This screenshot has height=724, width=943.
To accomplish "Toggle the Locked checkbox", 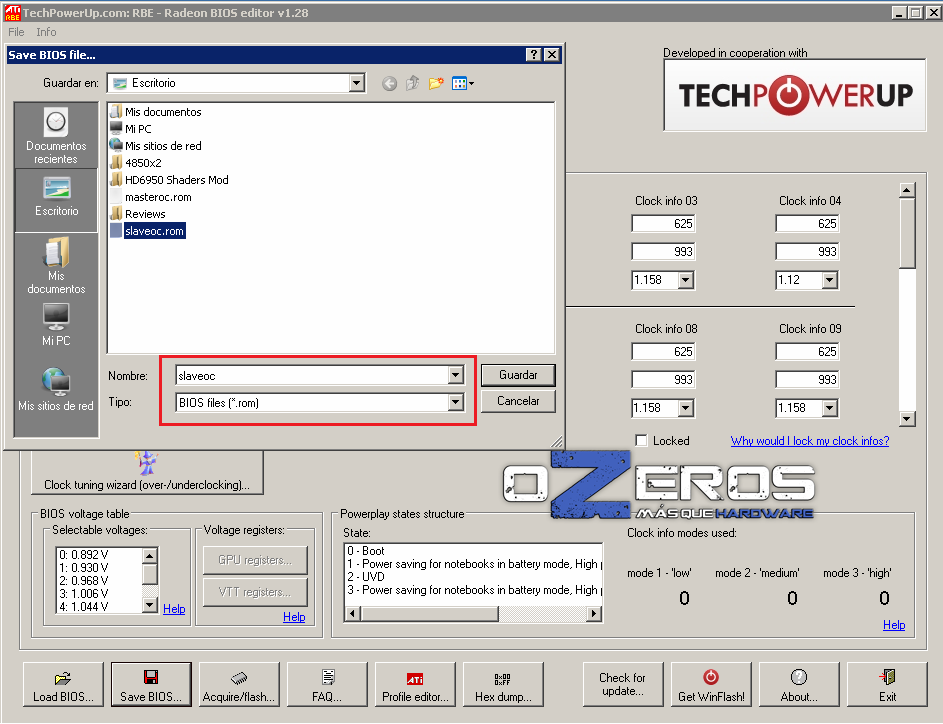I will click(642, 441).
